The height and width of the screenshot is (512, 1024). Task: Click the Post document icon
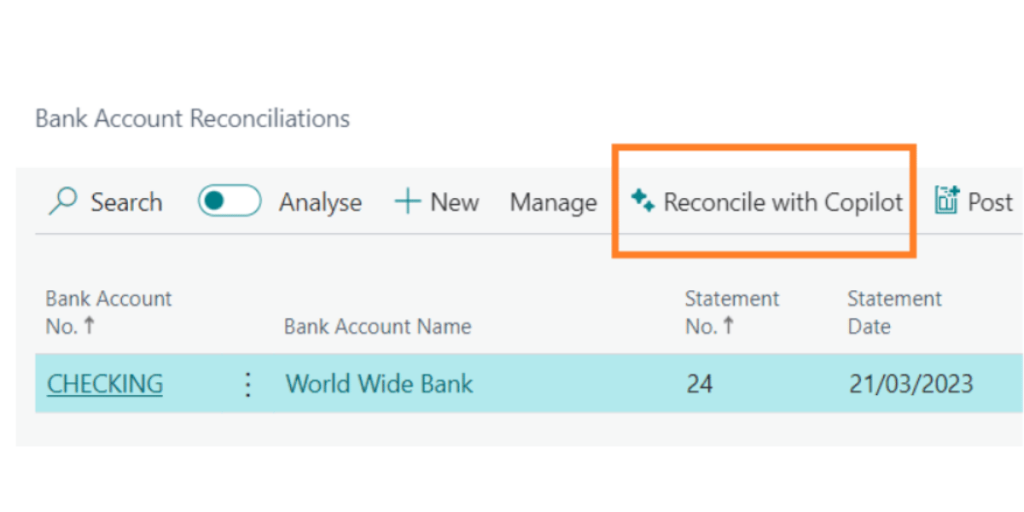(x=946, y=201)
